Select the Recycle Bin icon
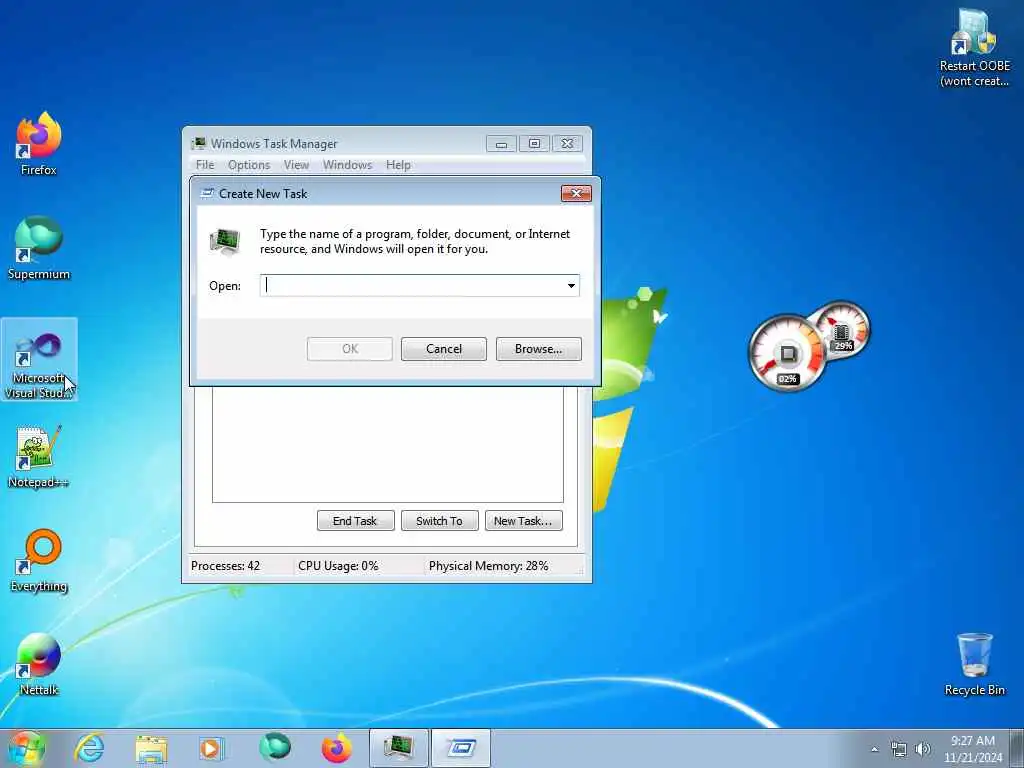Viewport: 1024px width, 768px height. pos(974,664)
